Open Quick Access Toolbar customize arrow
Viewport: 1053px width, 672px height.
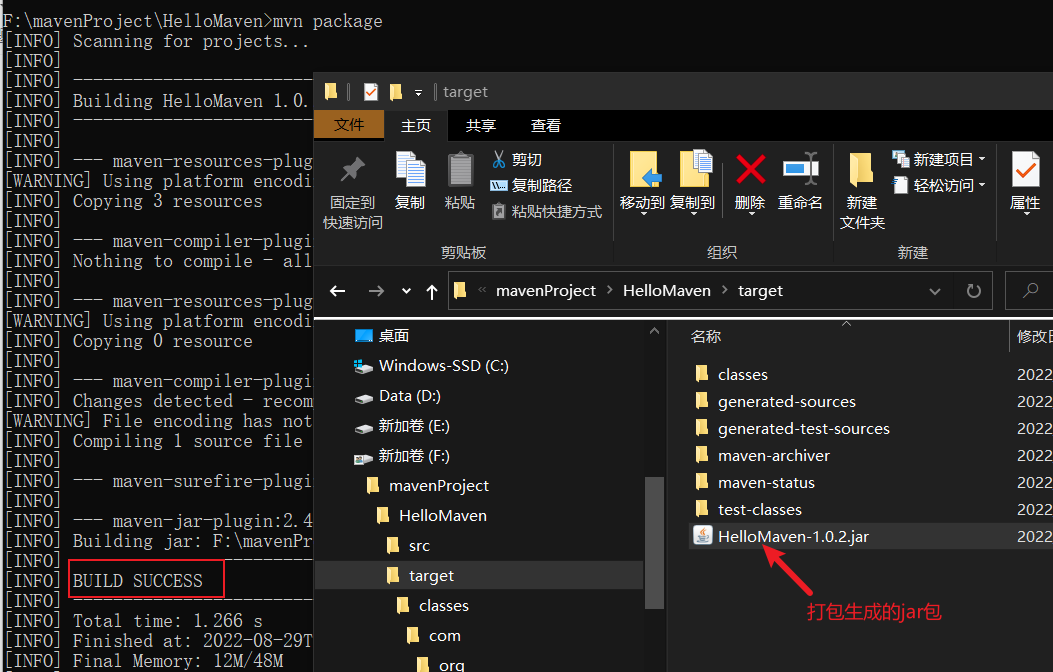click(x=418, y=93)
